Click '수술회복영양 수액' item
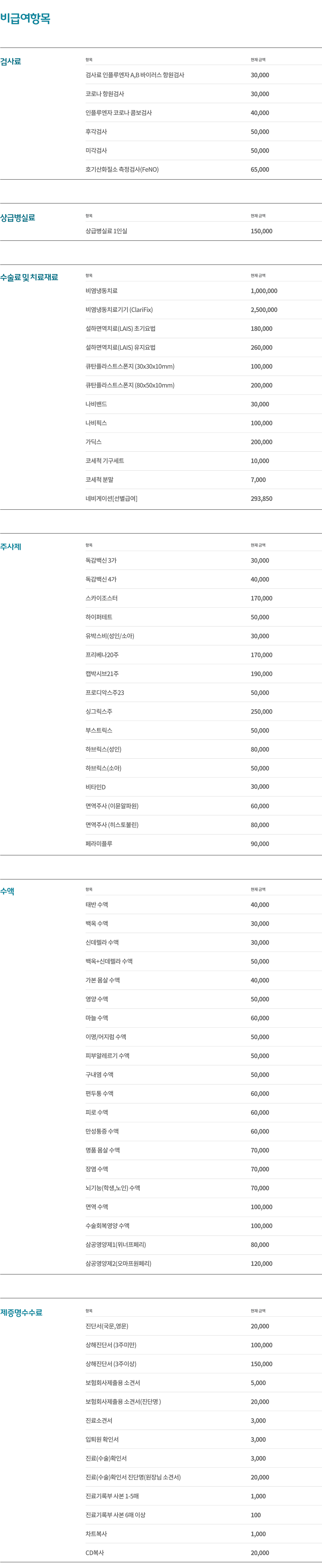This screenshot has width=322, height=1568. click(107, 1226)
